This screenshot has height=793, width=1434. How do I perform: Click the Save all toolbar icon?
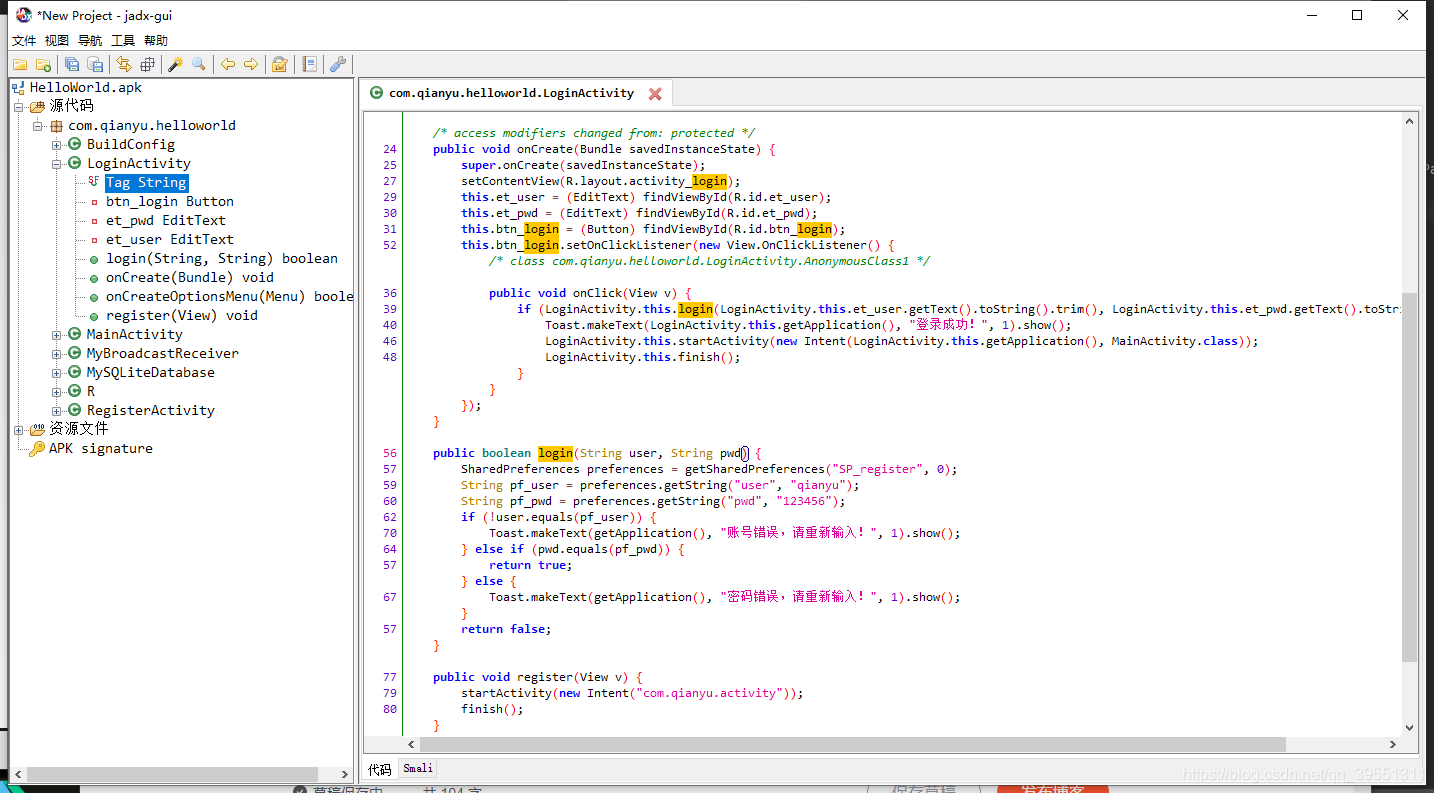point(72,65)
